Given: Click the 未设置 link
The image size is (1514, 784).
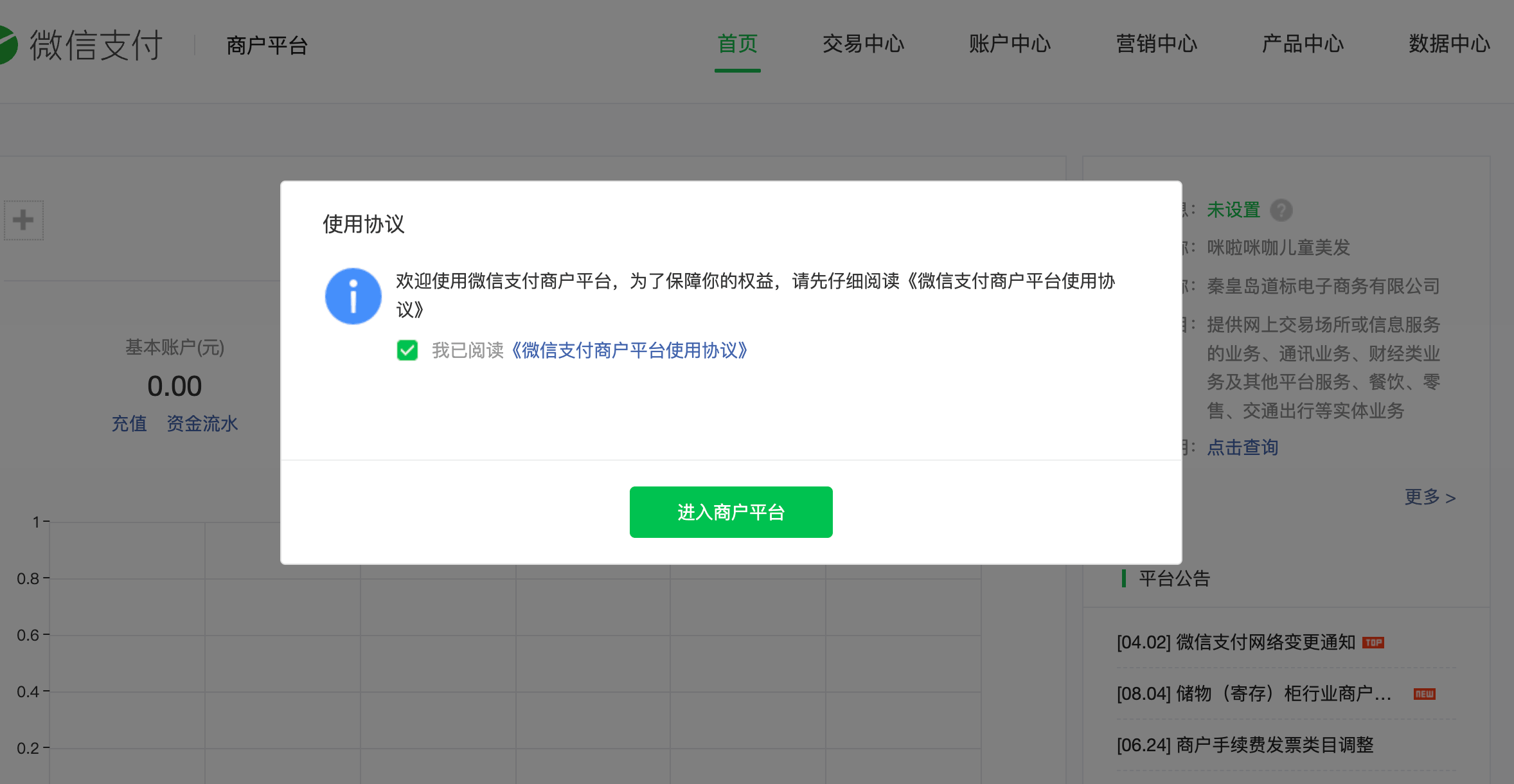Looking at the screenshot, I should pyautogui.click(x=1234, y=210).
